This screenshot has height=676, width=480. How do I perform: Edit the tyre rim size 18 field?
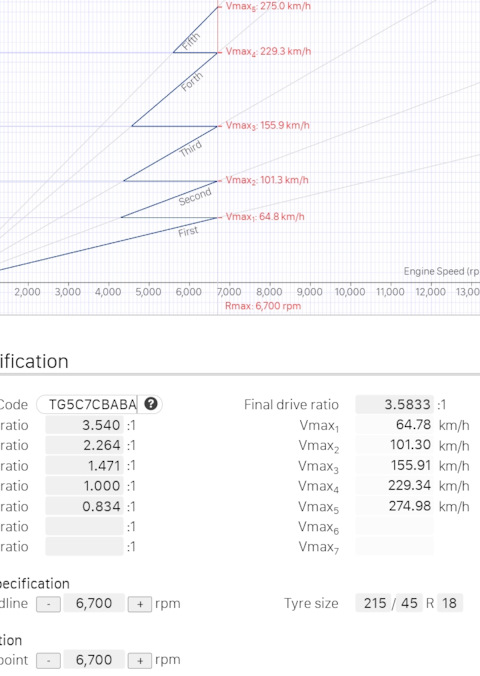(x=450, y=603)
